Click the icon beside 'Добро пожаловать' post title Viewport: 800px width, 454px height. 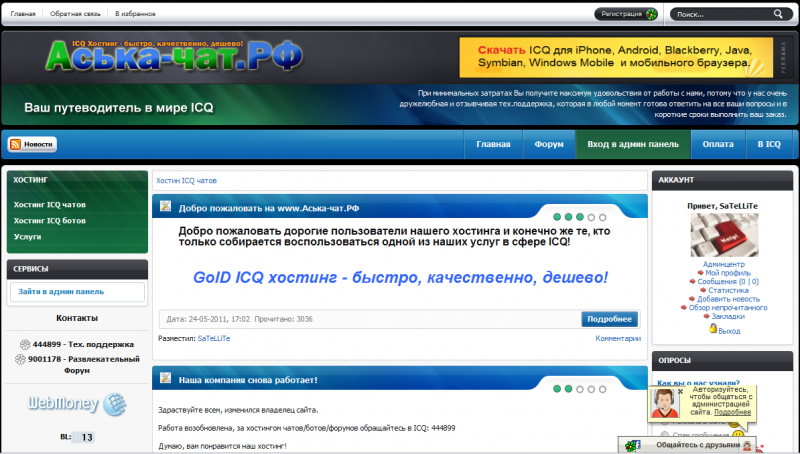coord(165,206)
